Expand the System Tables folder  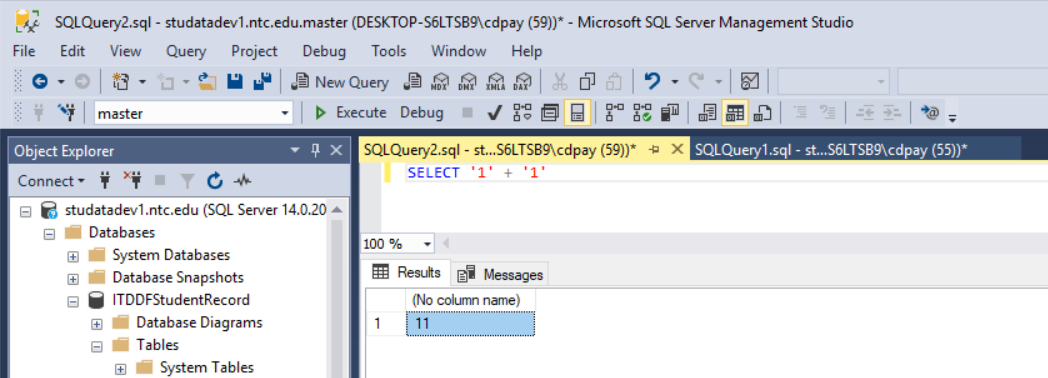121,368
